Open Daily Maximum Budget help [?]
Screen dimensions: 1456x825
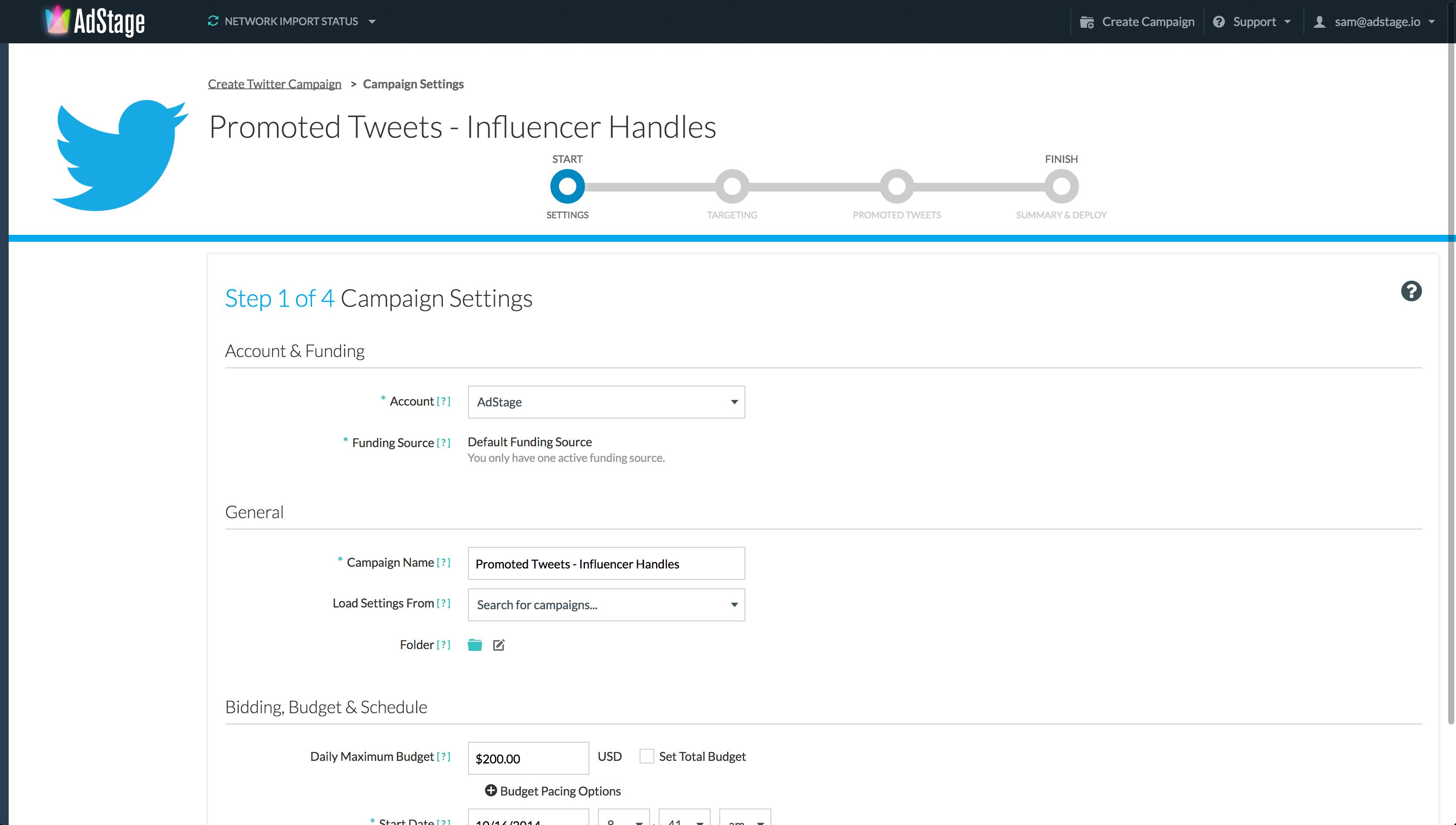tap(444, 757)
